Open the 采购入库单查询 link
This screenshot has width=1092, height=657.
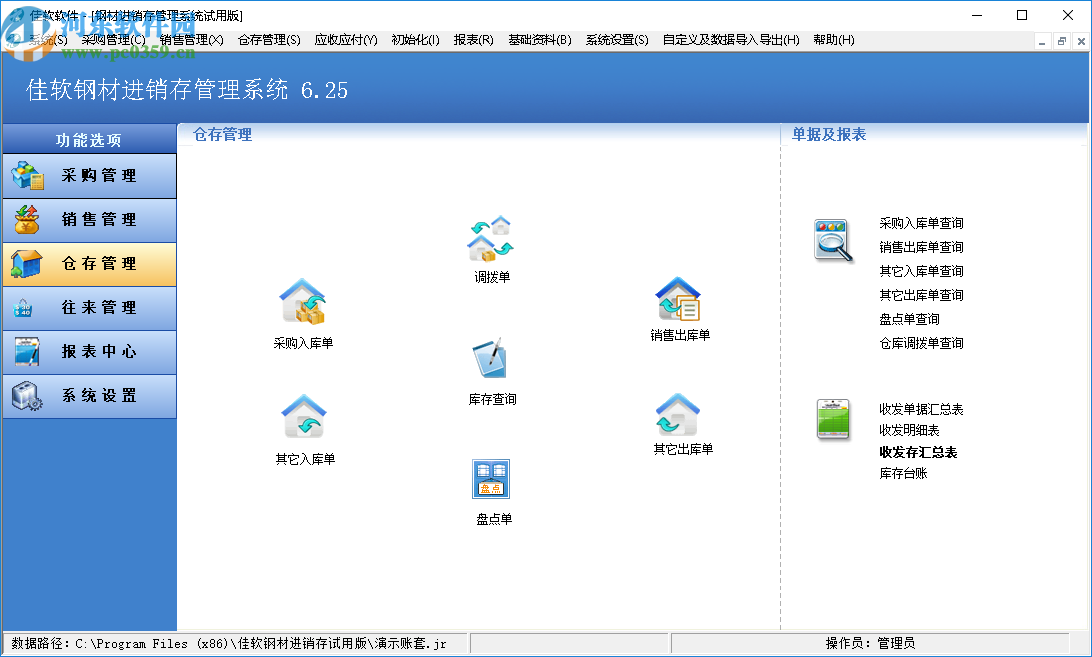click(921, 223)
